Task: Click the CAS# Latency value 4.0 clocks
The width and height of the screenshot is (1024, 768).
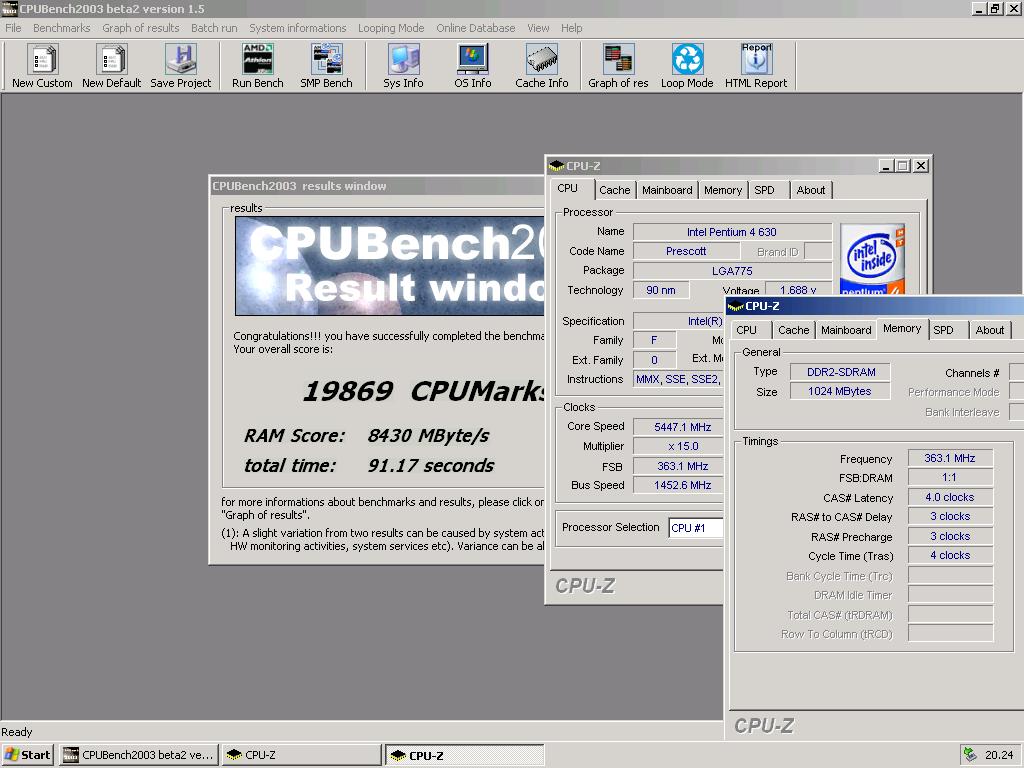Action: [950, 497]
